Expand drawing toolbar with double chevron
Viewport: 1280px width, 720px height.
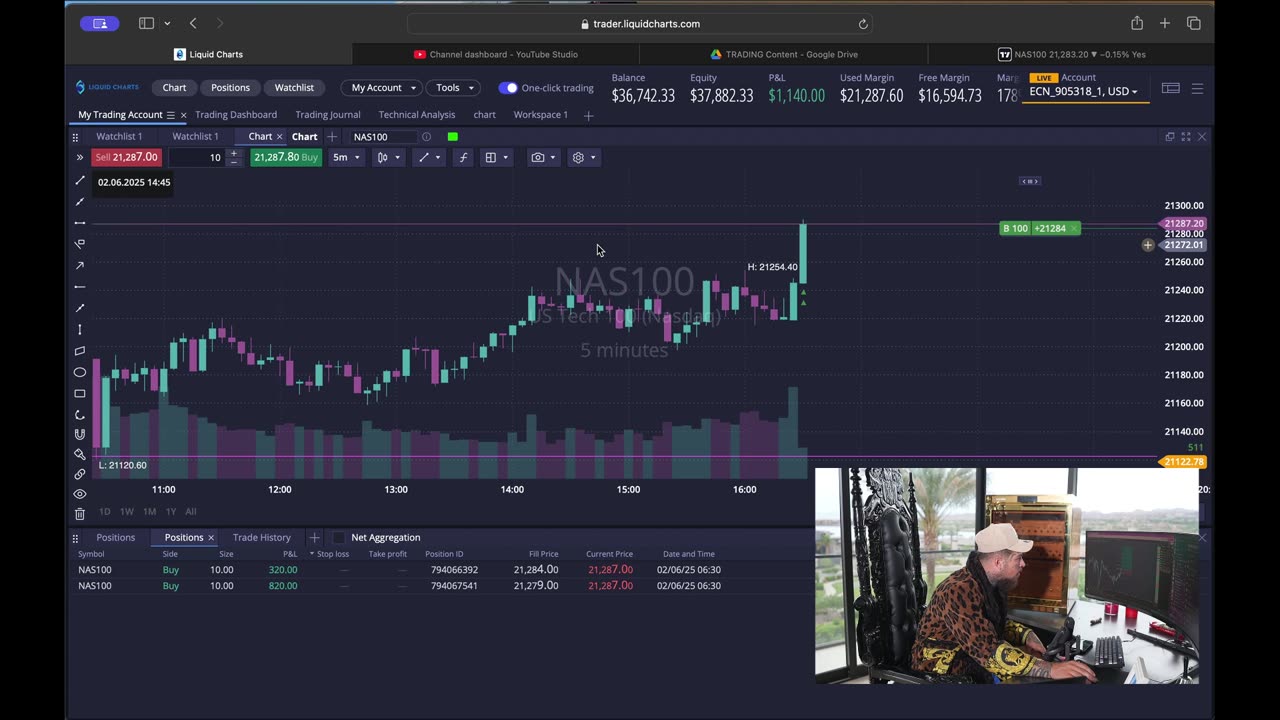pyautogui.click(x=79, y=157)
